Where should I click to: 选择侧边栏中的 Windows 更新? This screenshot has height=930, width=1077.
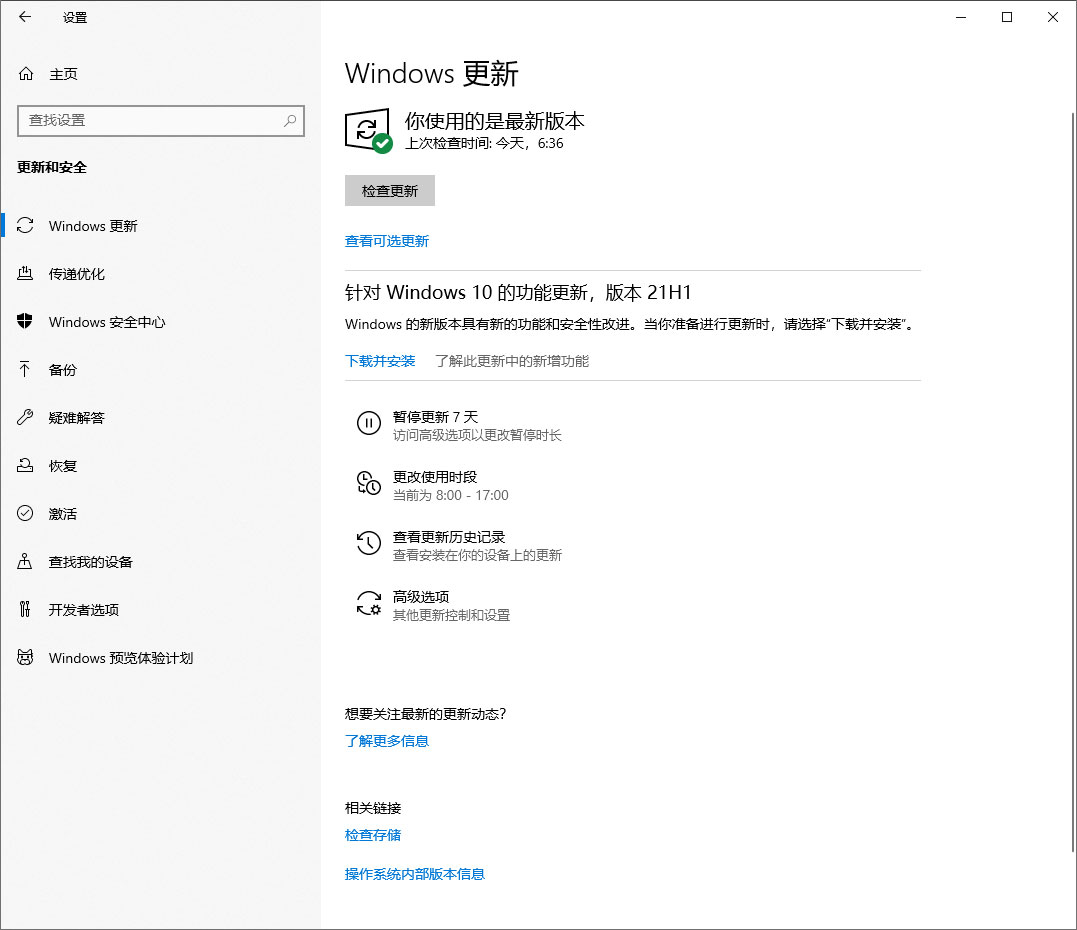pos(93,225)
